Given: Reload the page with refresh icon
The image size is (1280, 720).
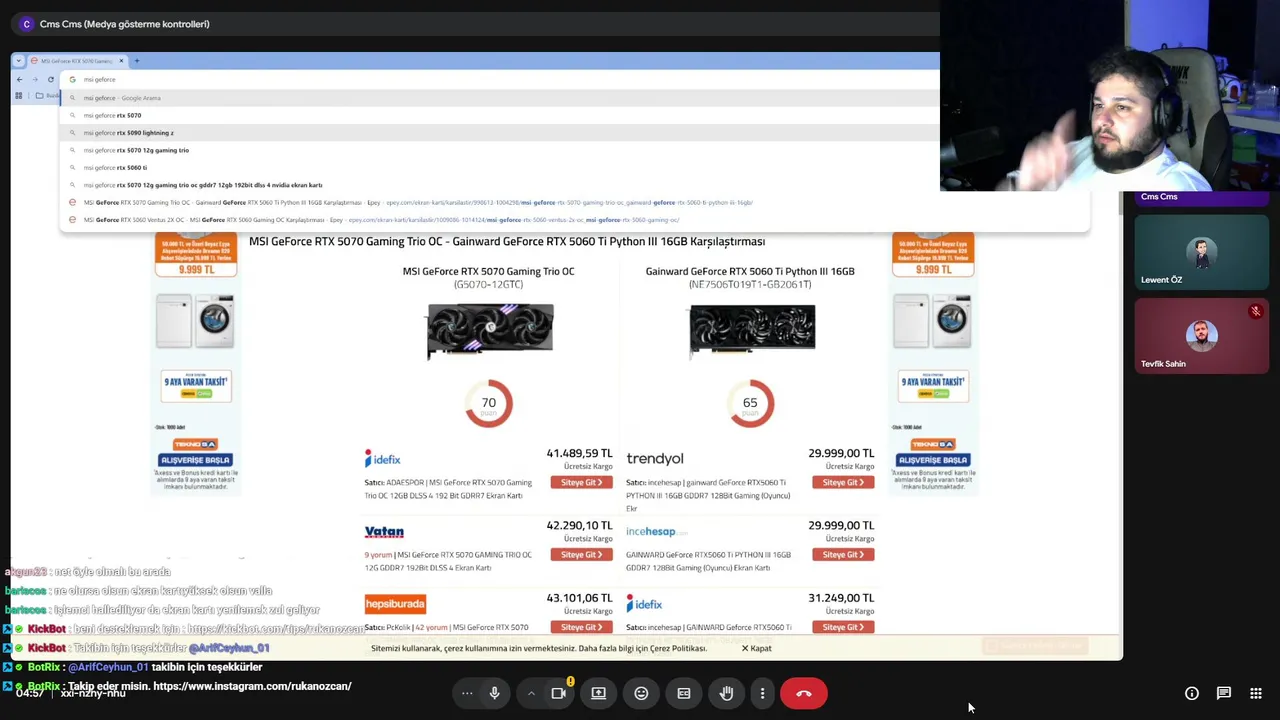Looking at the screenshot, I should point(51,79).
